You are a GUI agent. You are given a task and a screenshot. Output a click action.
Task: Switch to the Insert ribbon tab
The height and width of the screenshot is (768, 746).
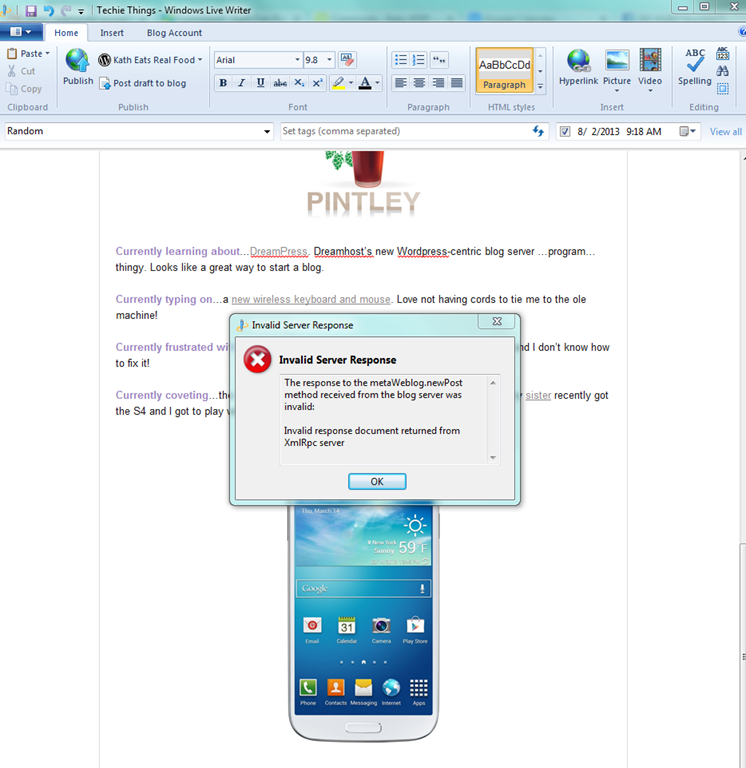pos(112,33)
